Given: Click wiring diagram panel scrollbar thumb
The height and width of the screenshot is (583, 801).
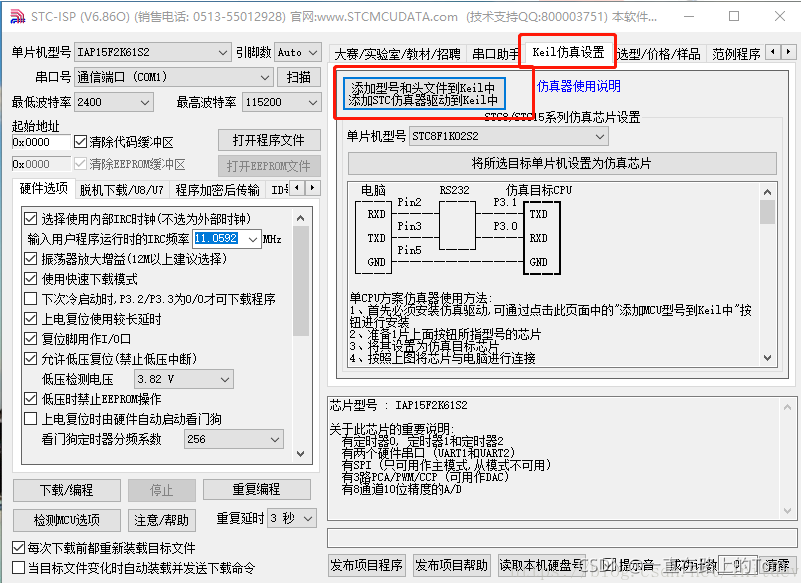Looking at the screenshot, I should coord(767,212).
